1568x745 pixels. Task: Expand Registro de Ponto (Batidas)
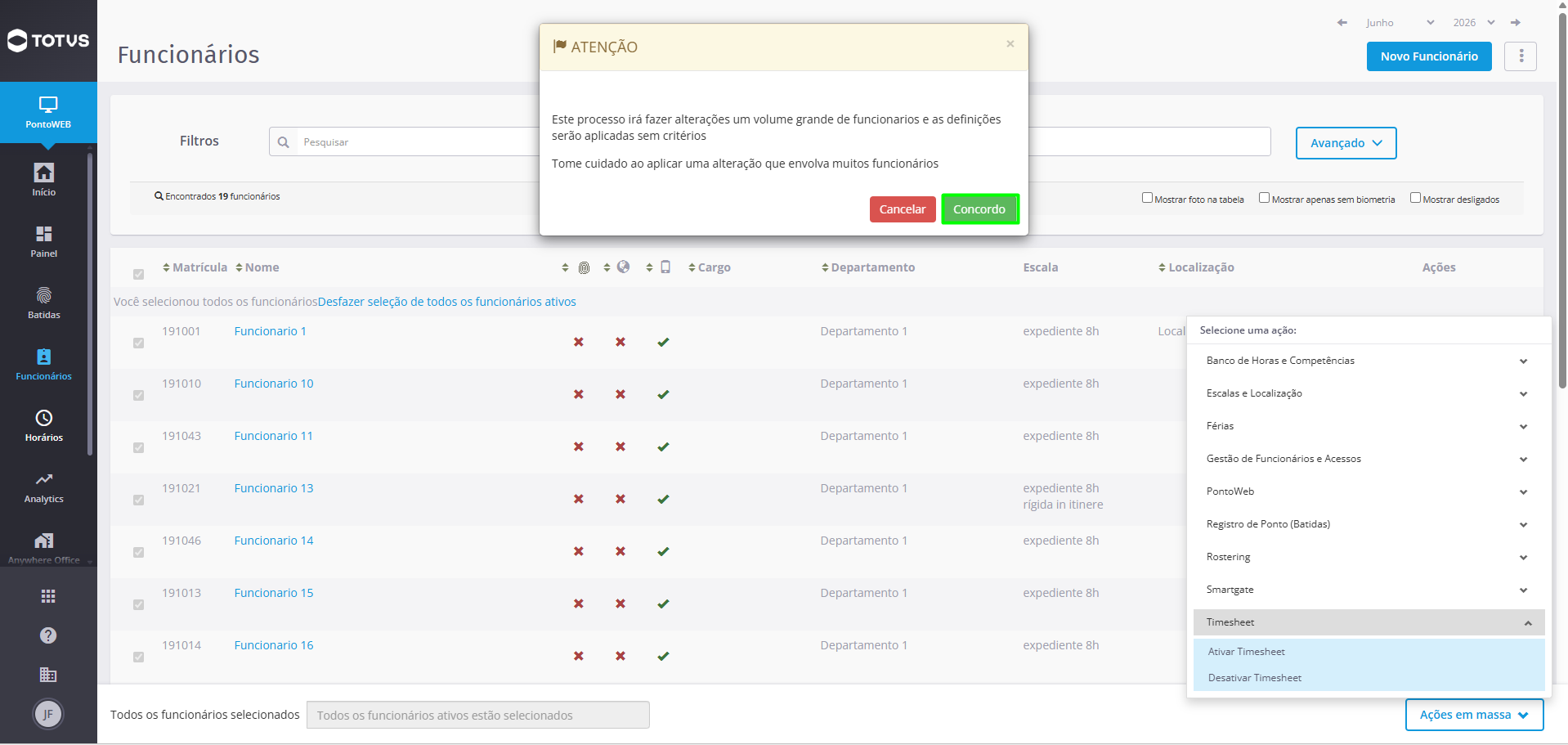coord(1369,524)
